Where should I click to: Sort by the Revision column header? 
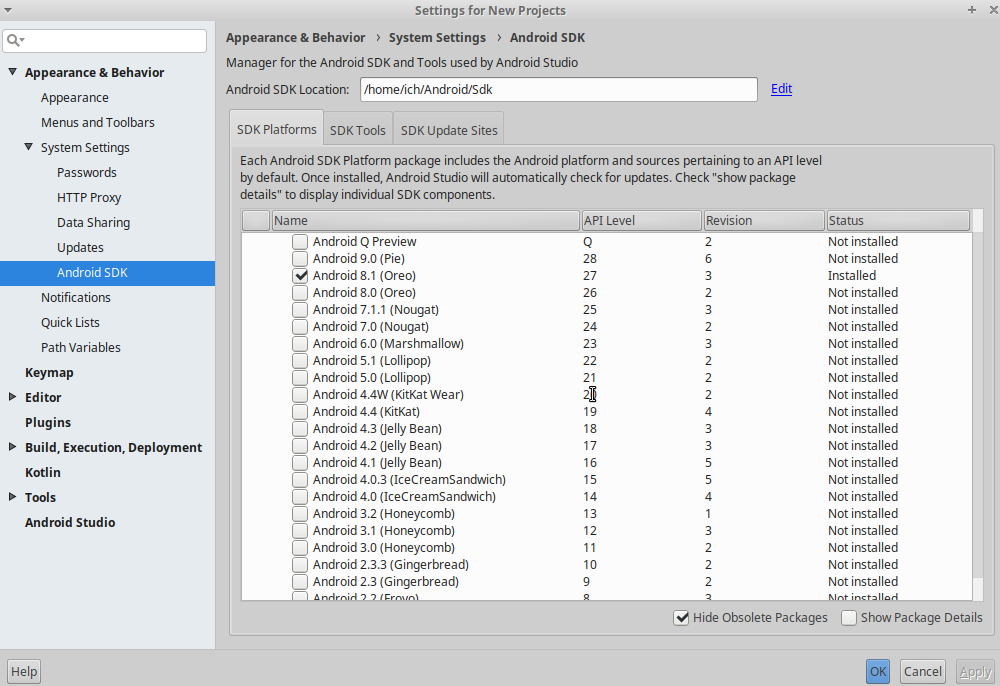coord(764,221)
